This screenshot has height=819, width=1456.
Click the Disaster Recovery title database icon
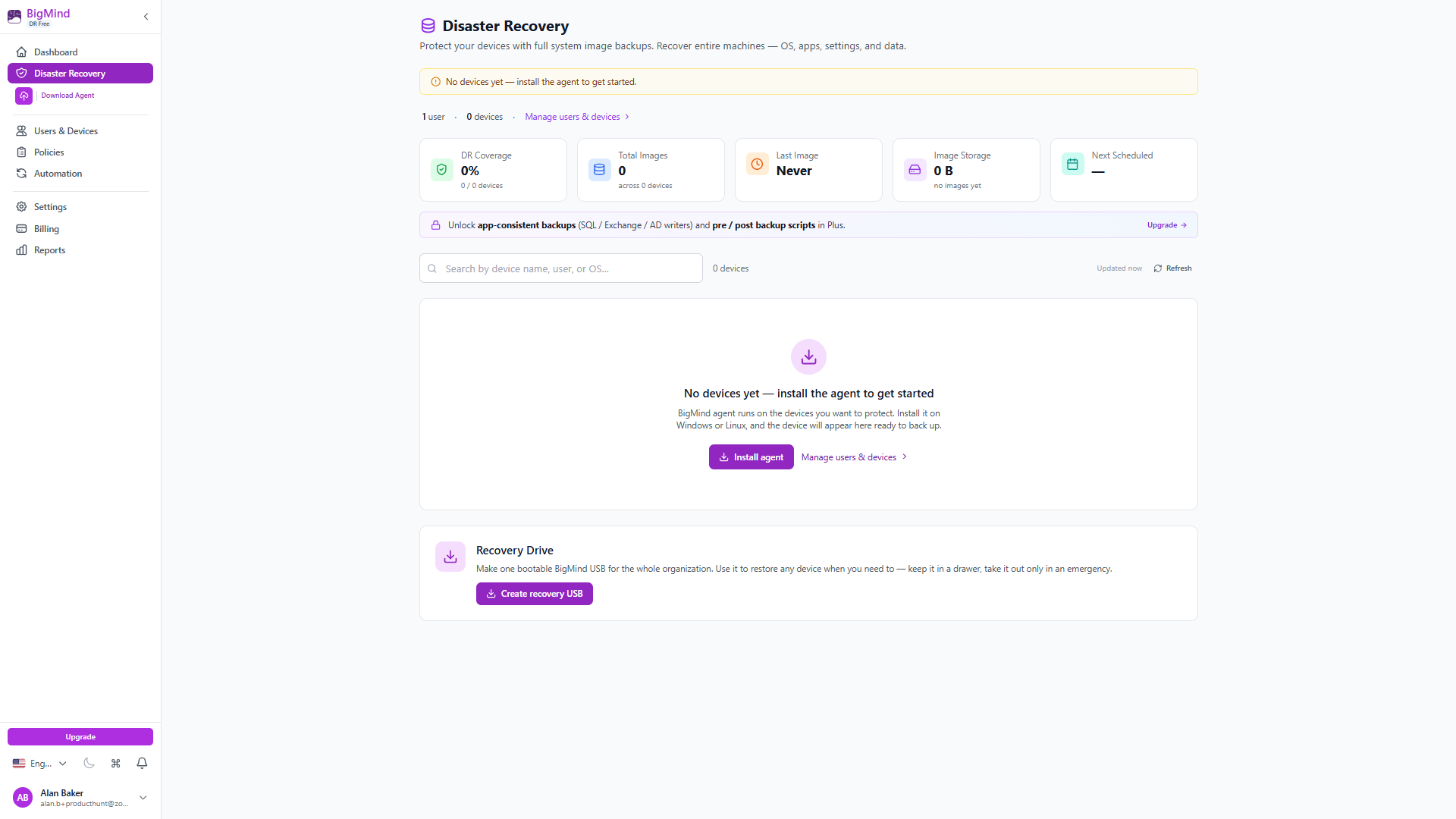(428, 26)
